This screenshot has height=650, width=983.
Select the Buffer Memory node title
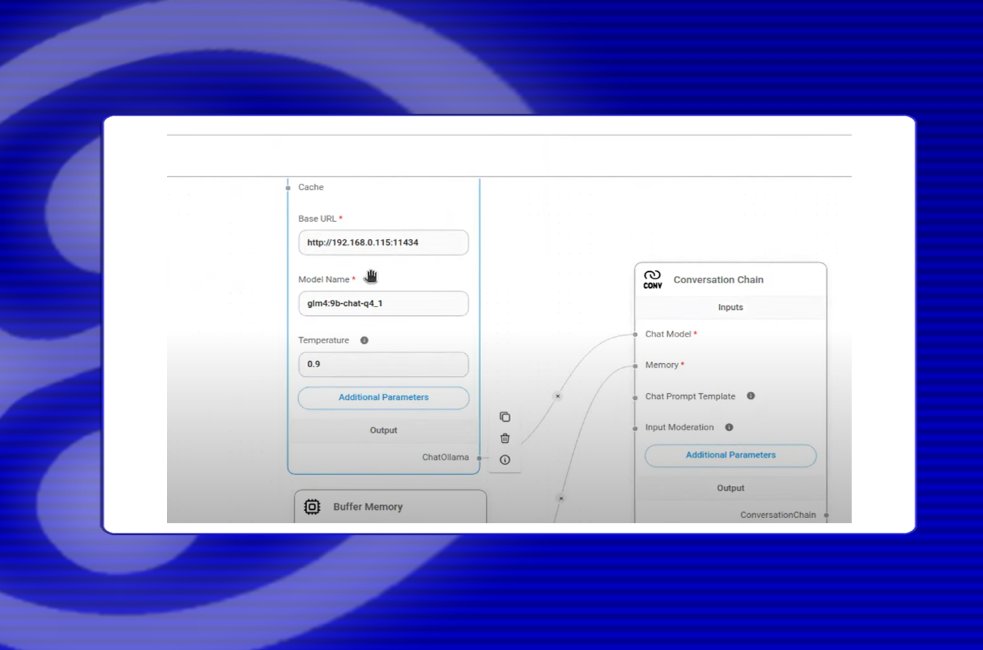368,506
